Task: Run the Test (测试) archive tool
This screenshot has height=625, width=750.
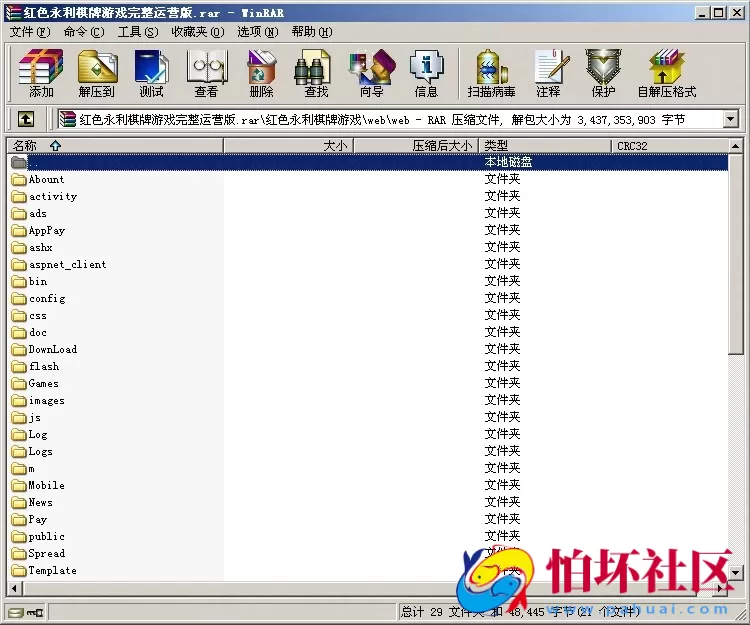Action: click(x=151, y=73)
